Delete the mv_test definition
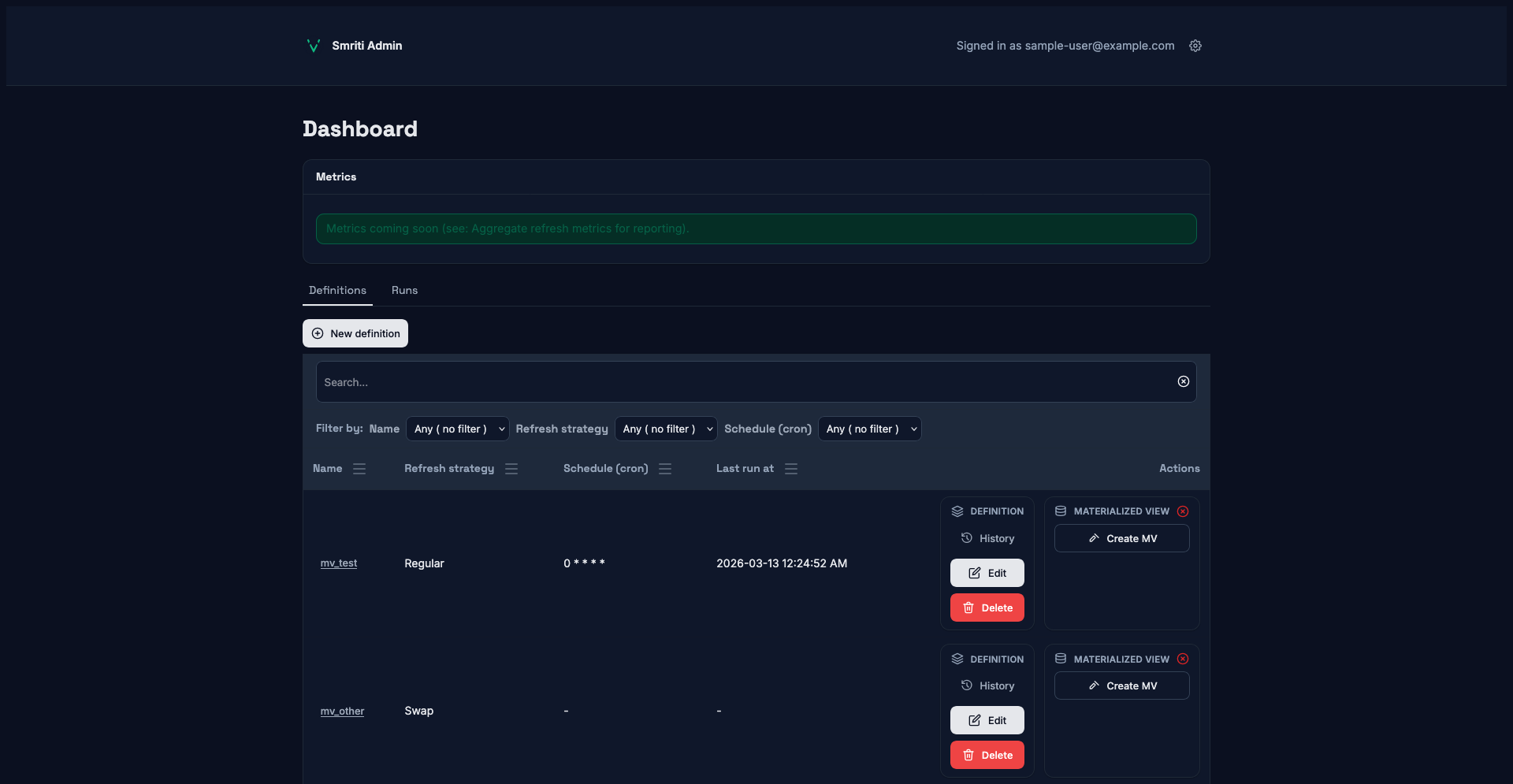 (987, 608)
